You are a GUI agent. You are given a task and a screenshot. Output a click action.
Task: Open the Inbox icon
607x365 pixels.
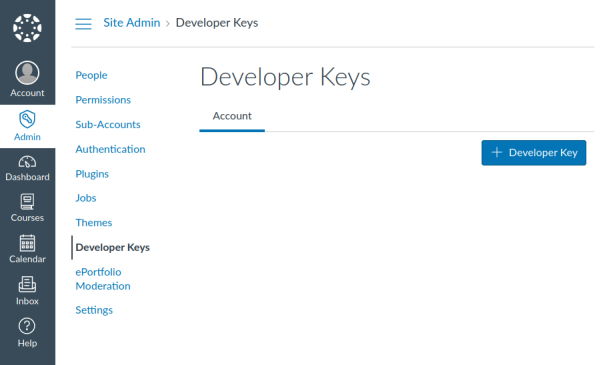27,284
